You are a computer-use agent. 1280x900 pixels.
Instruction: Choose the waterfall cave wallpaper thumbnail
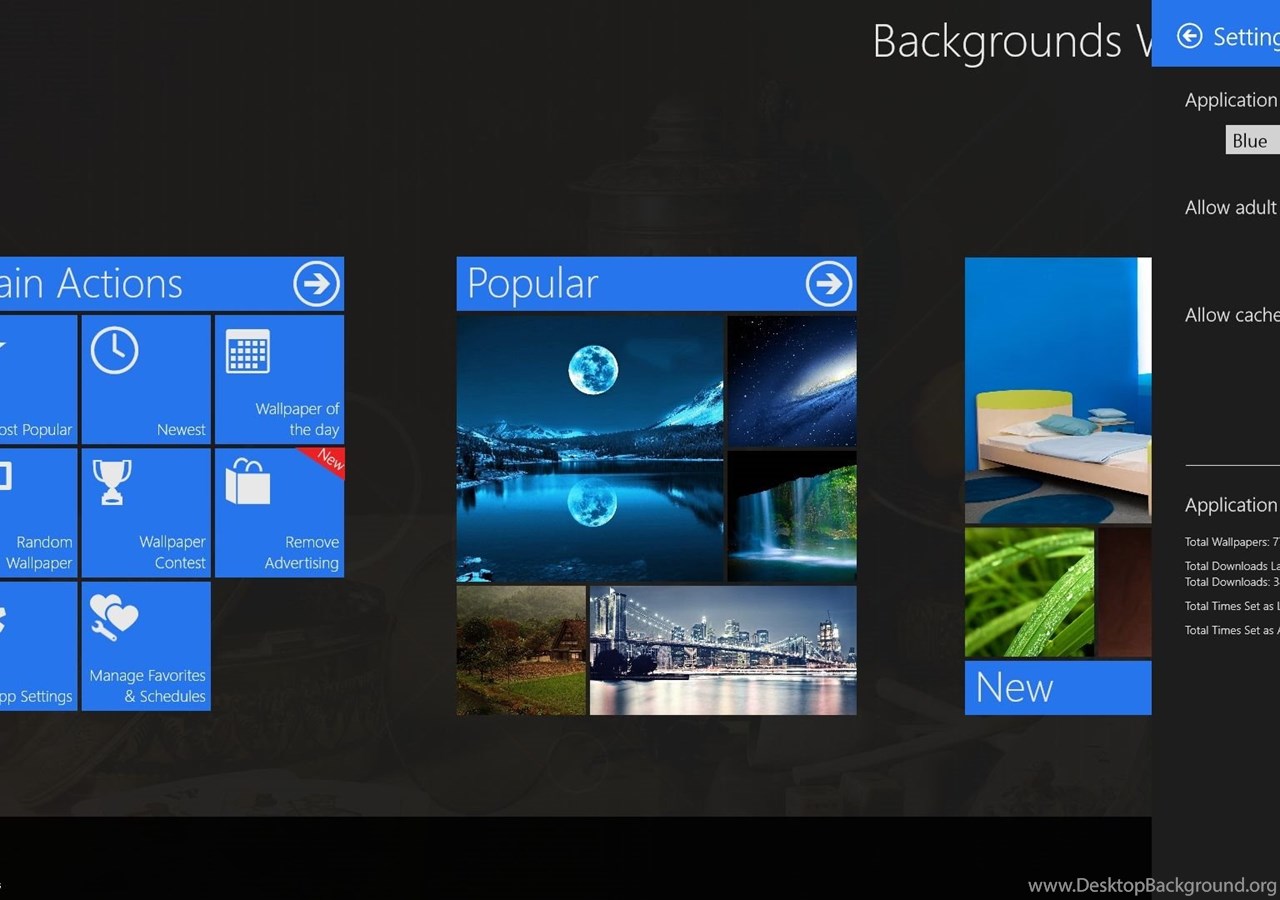(x=791, y=516)
